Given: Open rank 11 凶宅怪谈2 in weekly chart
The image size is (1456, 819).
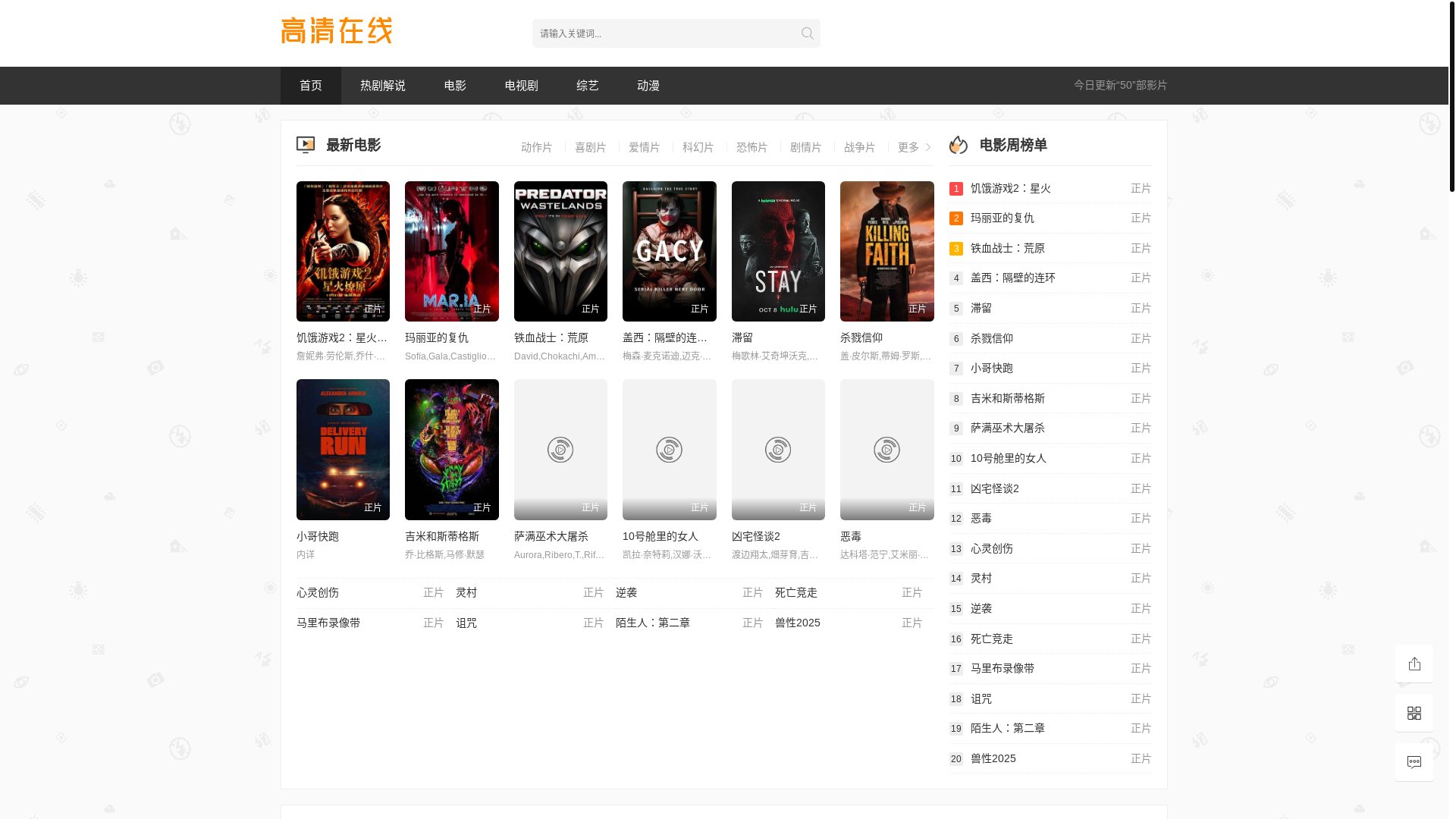Looking at the screenshot, I should [1050, 488].
